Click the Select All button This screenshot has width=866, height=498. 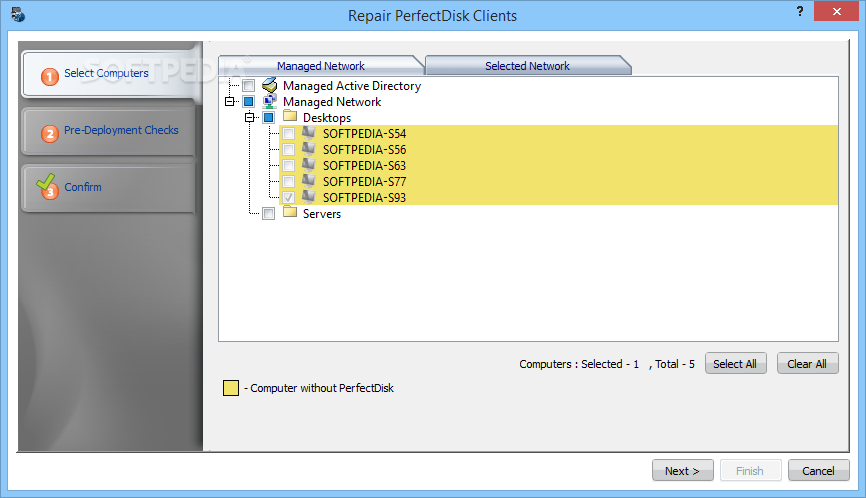[735, 363]
